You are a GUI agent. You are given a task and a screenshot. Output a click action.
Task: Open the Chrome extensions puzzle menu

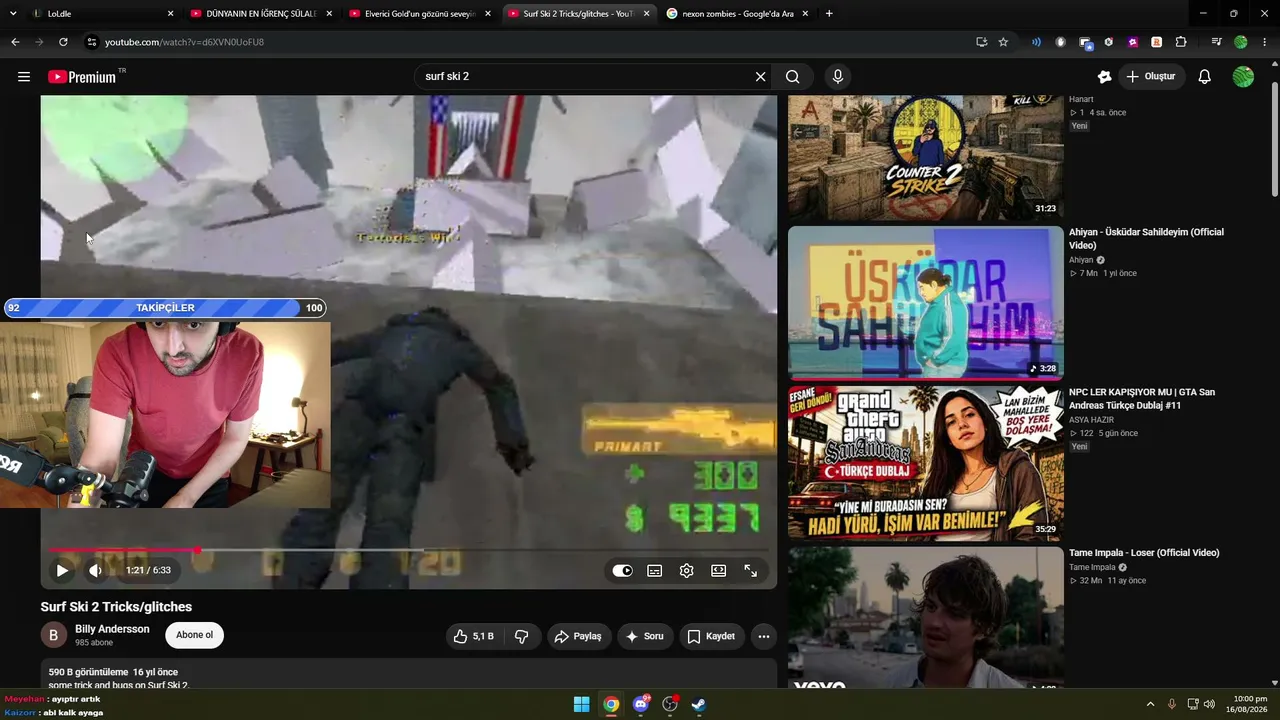(x=1181, y=42)
